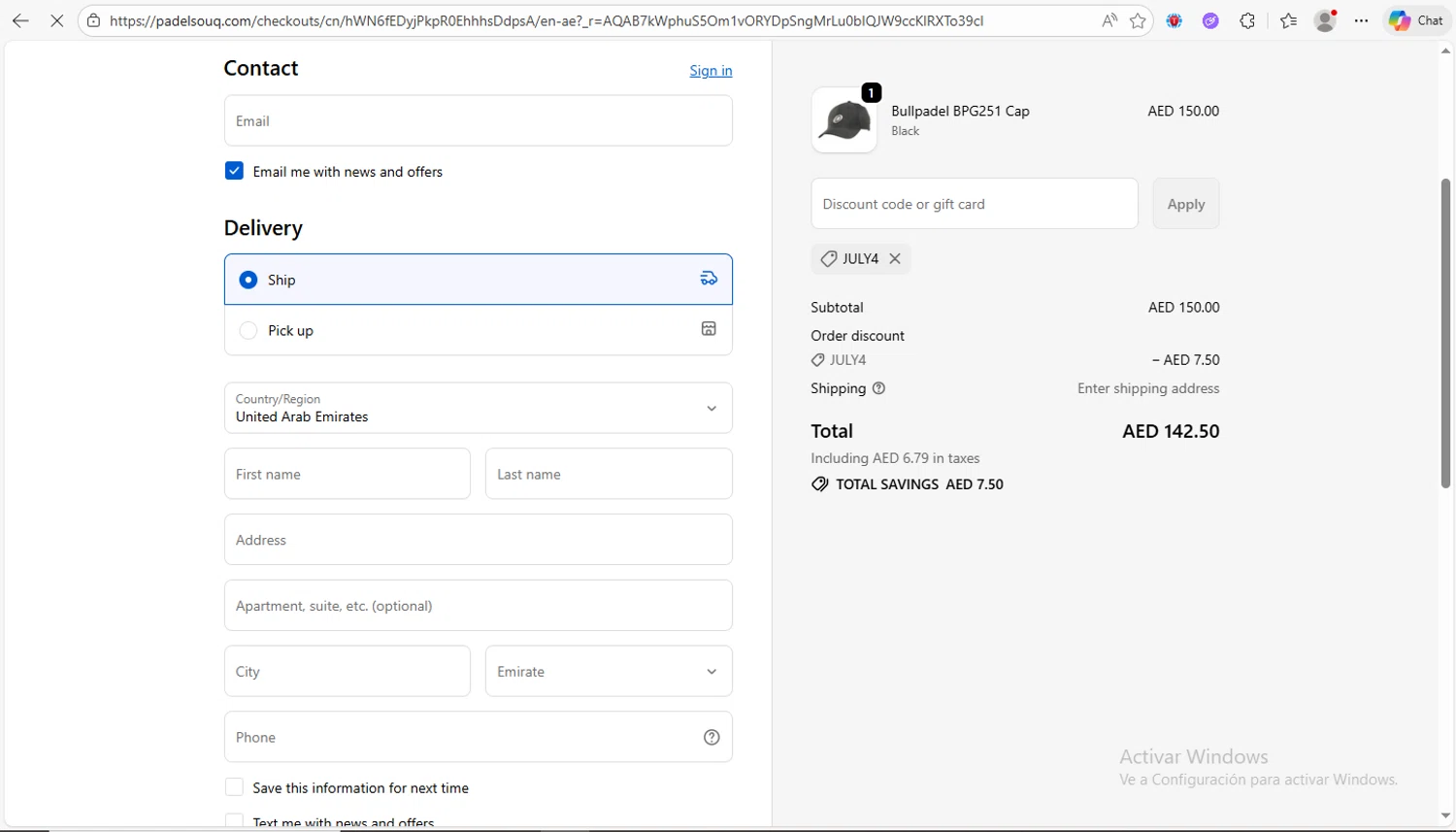
Task: Focus the Address field
Action: (479, 540)
